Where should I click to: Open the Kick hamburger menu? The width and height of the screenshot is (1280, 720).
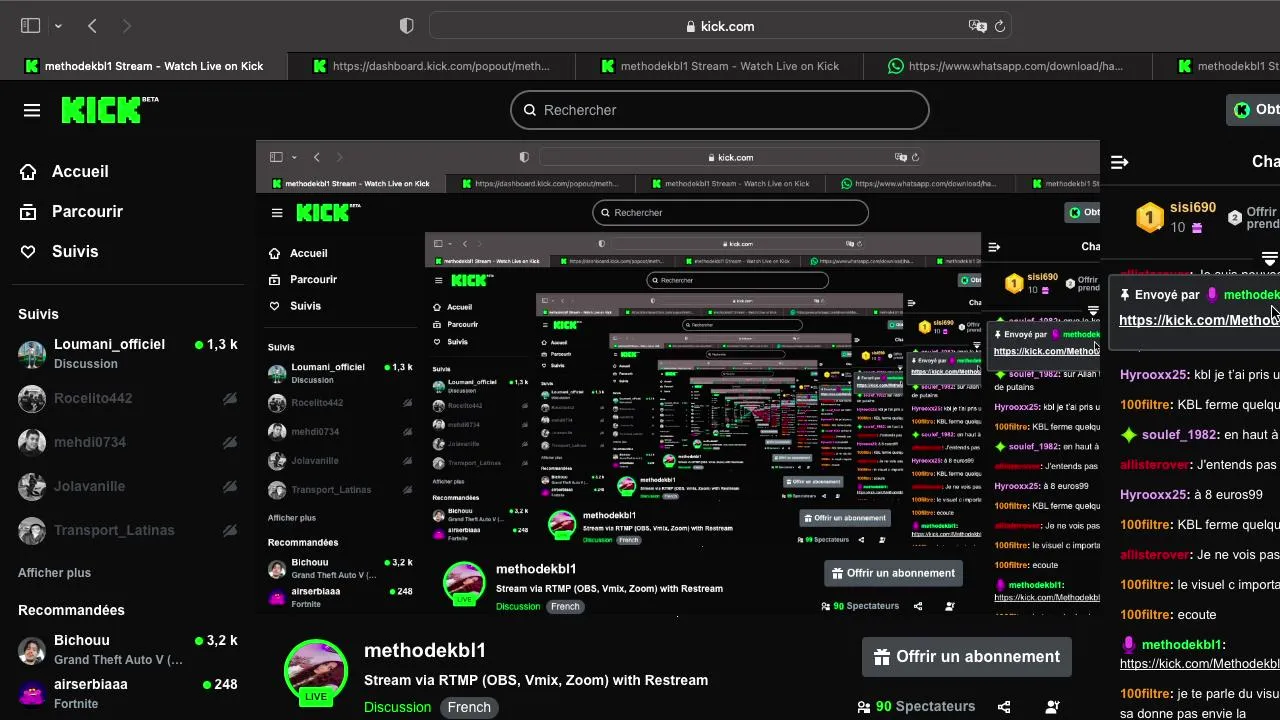(32, 110)
